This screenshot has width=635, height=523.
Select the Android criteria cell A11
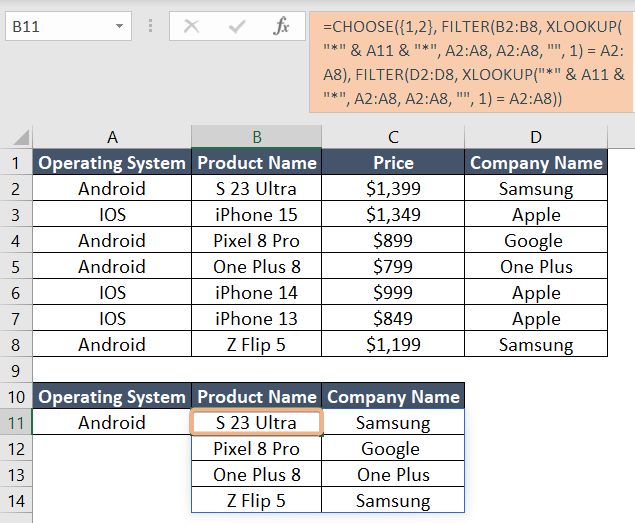tap(112, 423)
